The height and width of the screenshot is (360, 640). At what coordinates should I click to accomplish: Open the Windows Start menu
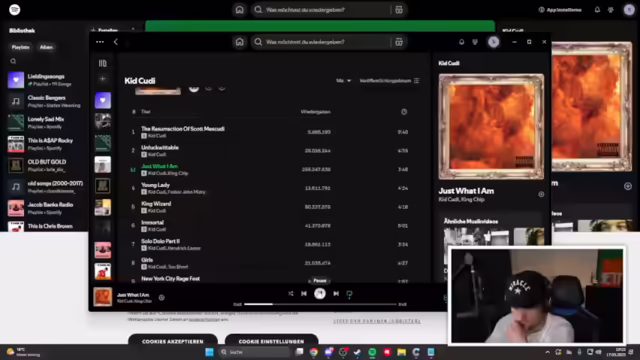coord(209,352)
